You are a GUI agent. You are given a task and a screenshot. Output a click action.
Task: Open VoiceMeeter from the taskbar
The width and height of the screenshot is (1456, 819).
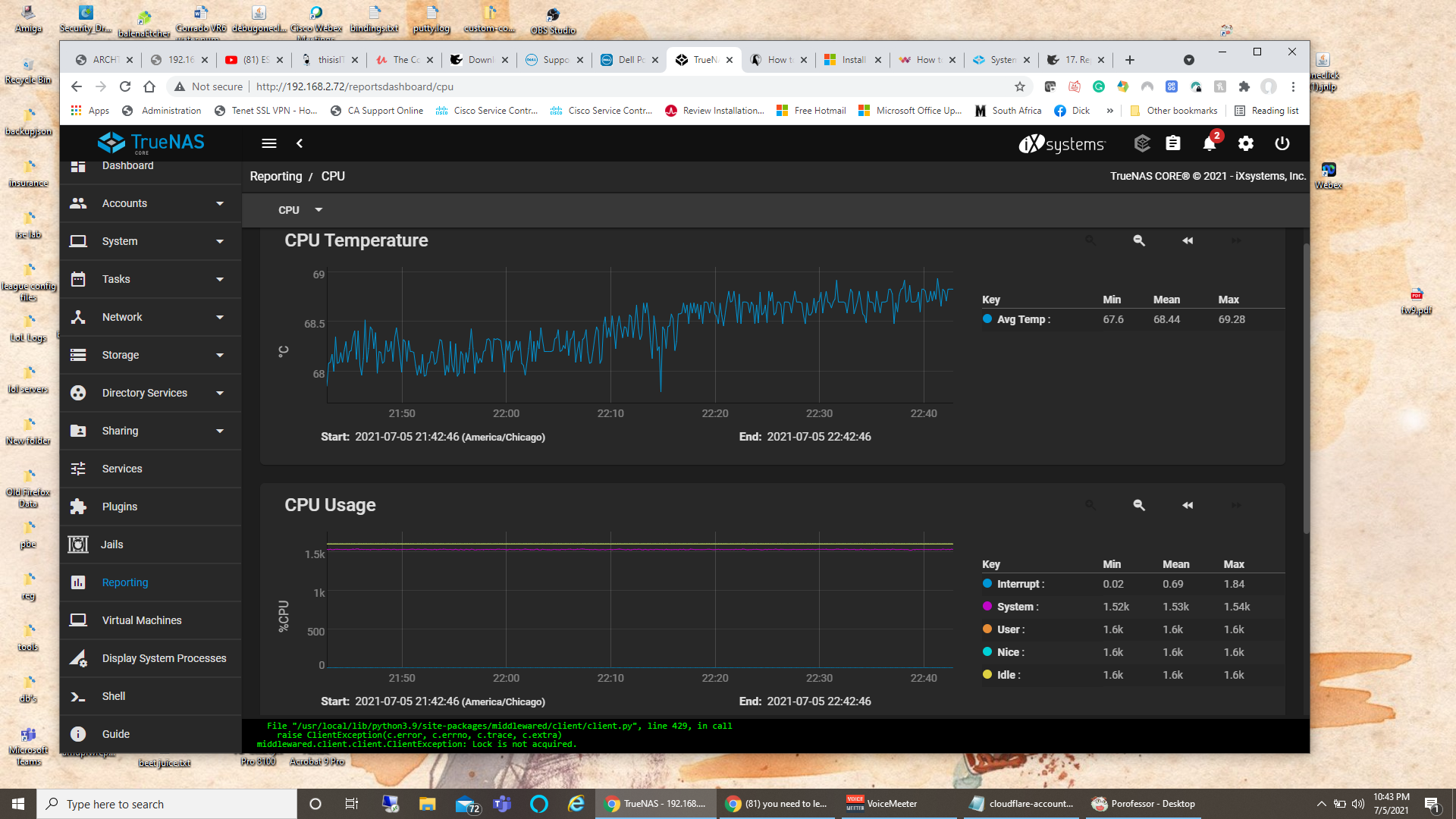(899, 804)
